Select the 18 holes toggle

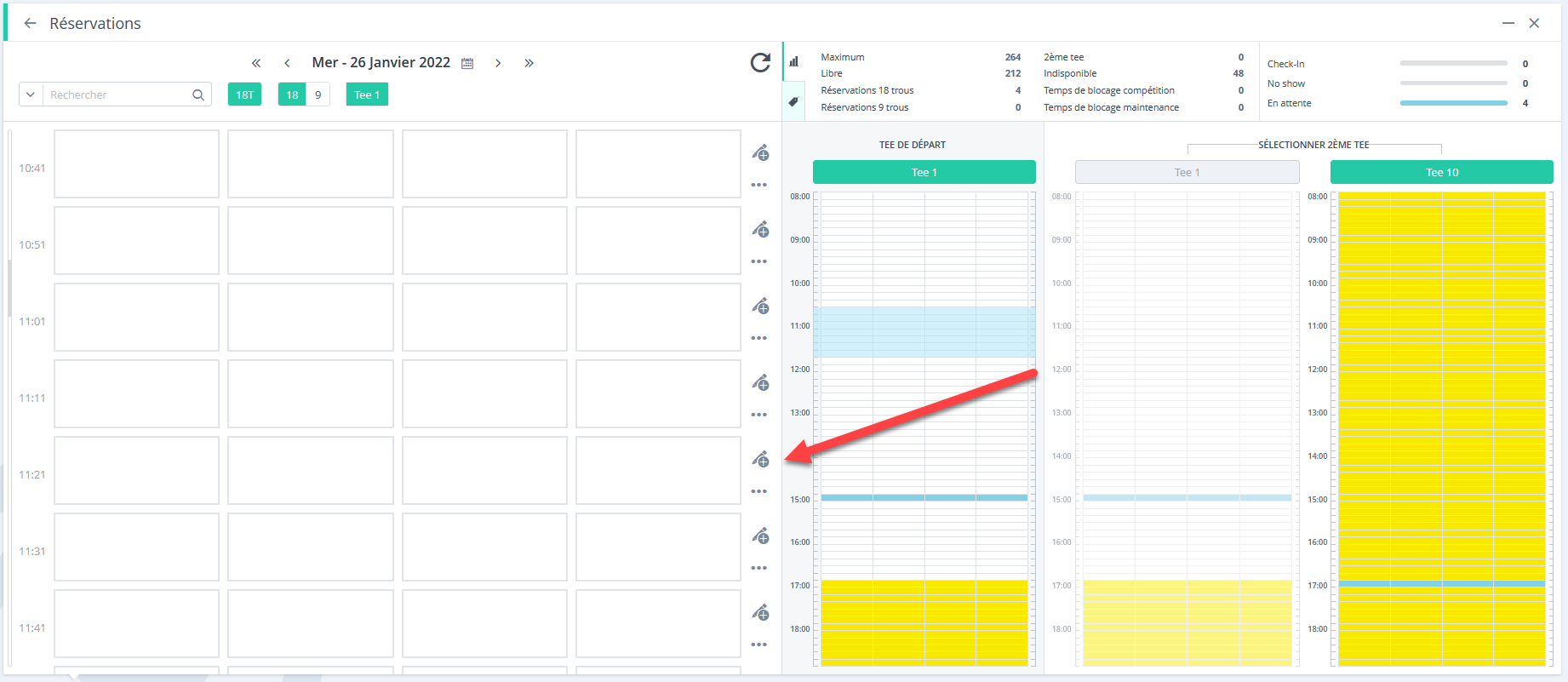(x=292, y=95)
